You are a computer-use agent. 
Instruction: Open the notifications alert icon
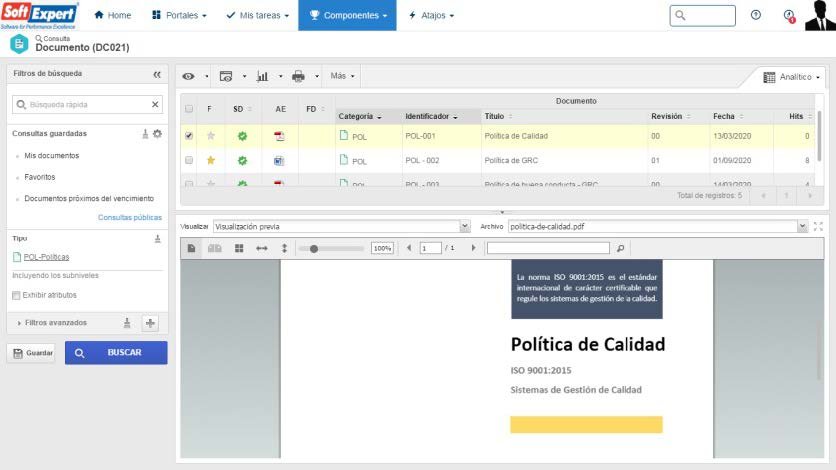[x=789, y=15]
